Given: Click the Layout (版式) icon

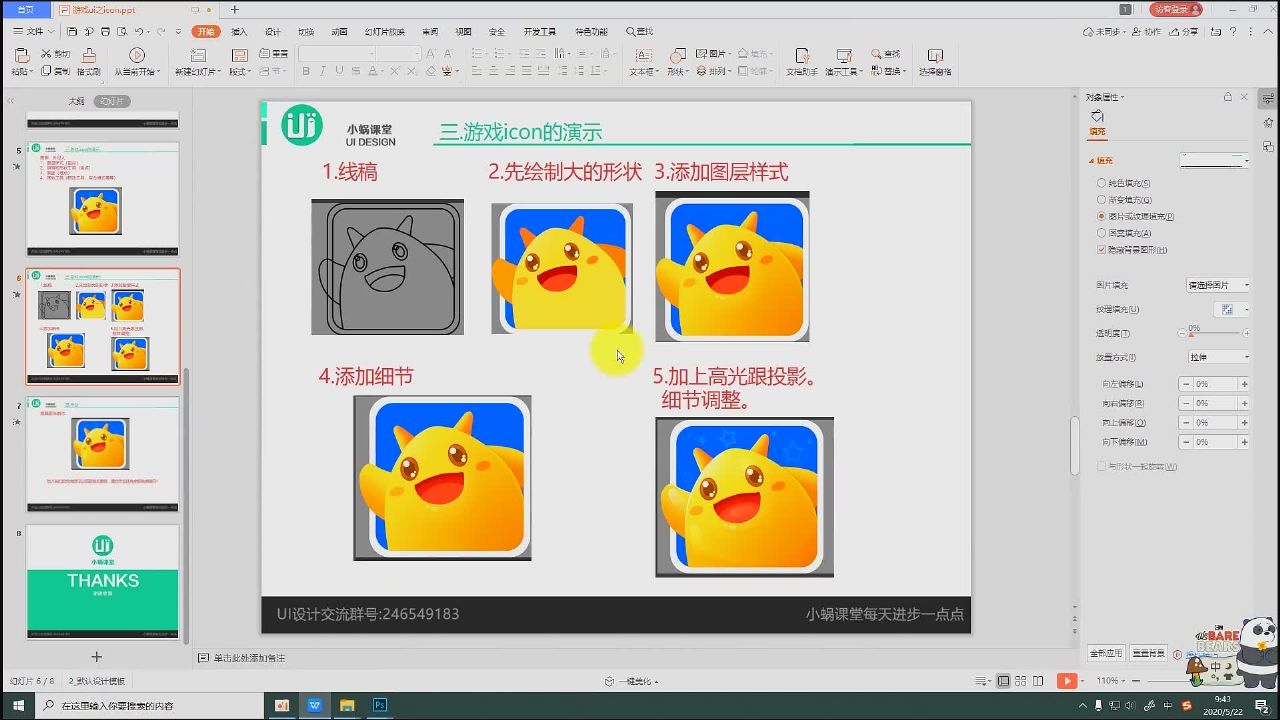Looking at the screenshot, I should click(x=238, y=55).
